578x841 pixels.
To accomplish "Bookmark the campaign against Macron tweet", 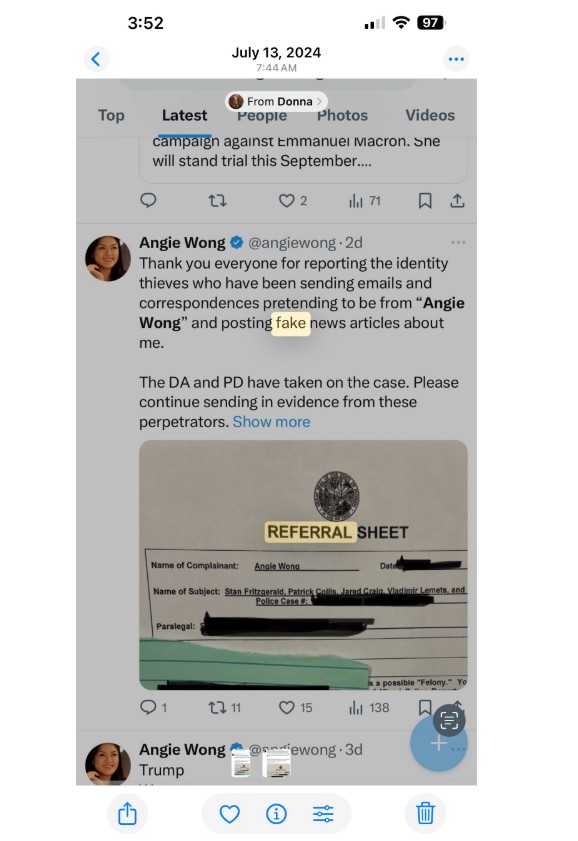I will coord(425,201).
